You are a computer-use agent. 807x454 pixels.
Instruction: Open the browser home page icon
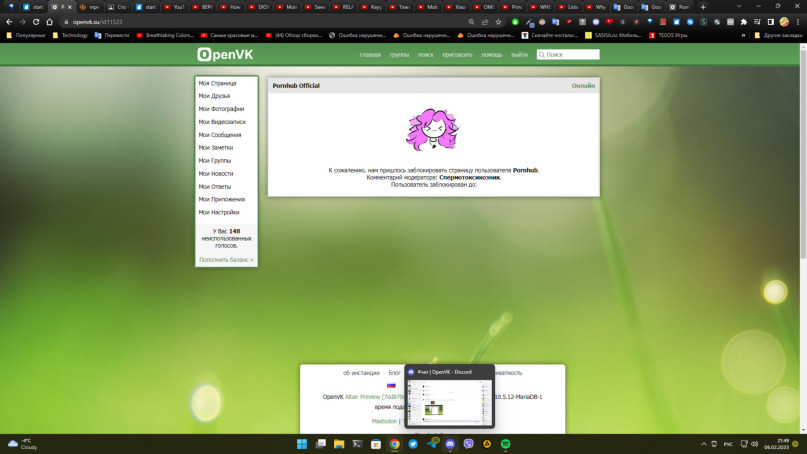point(49,22)
